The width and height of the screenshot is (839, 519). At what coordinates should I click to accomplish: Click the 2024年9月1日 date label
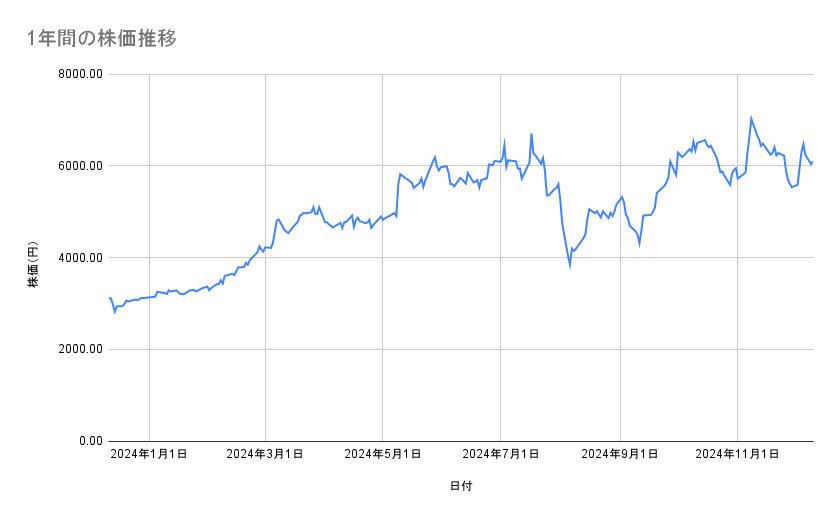[620, 455]
